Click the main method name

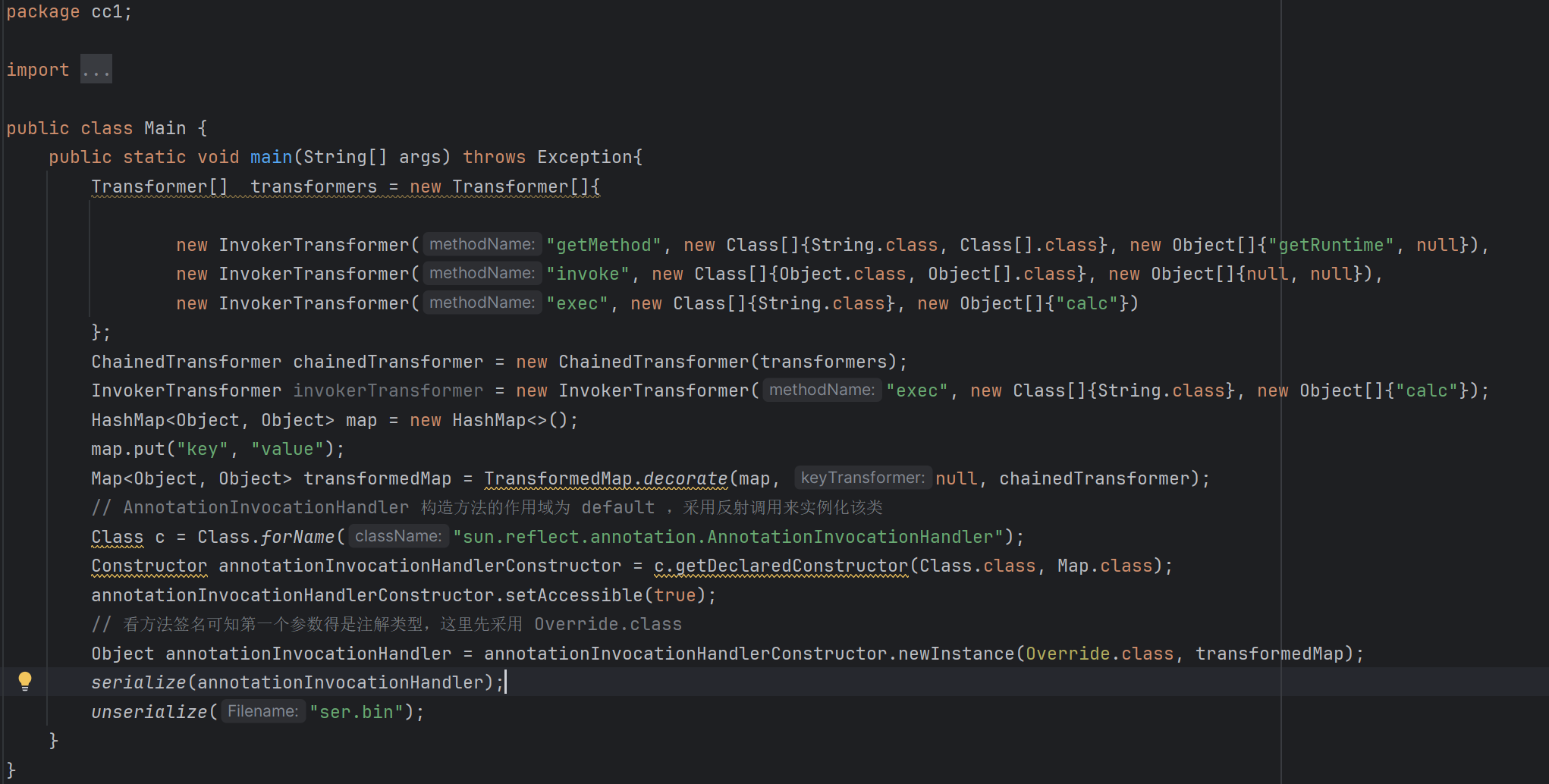(x=271, y=157)
